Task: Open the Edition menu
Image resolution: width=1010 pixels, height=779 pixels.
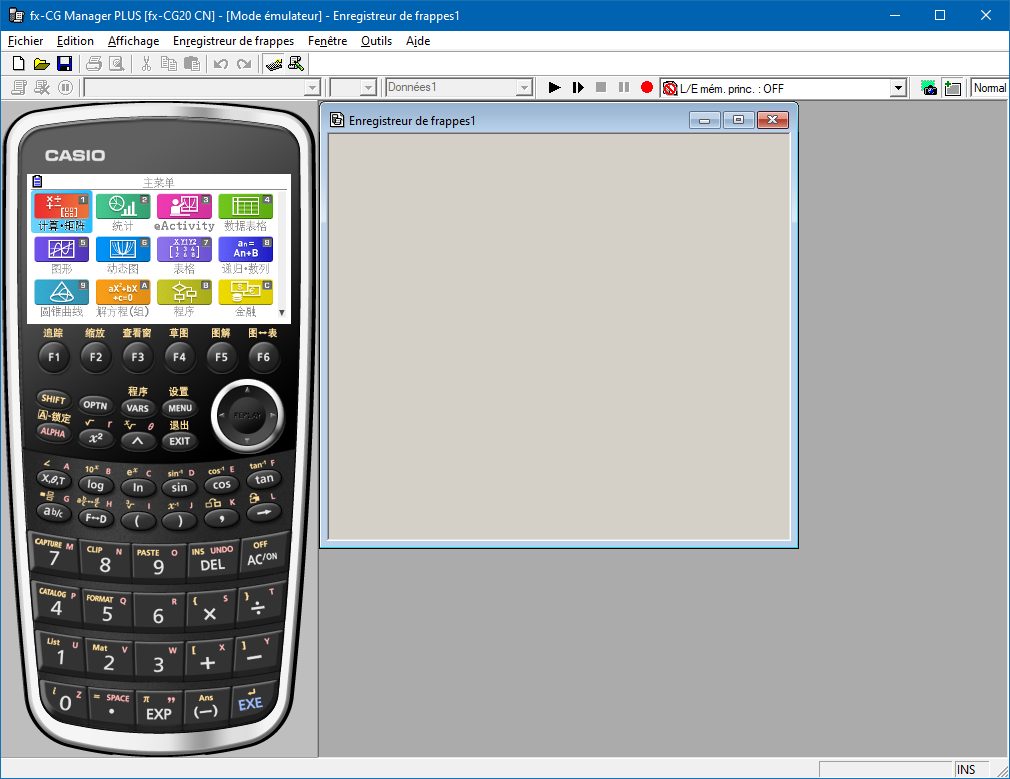Action: coord(75,41)
